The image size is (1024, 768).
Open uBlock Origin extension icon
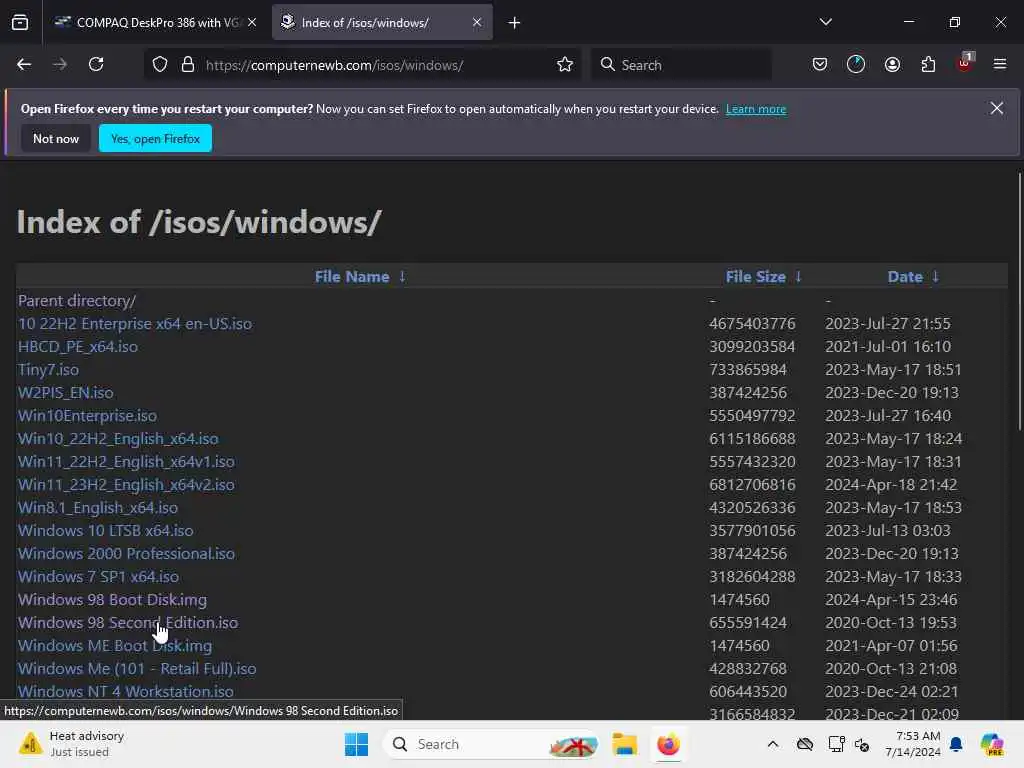[x=965, y=63]
